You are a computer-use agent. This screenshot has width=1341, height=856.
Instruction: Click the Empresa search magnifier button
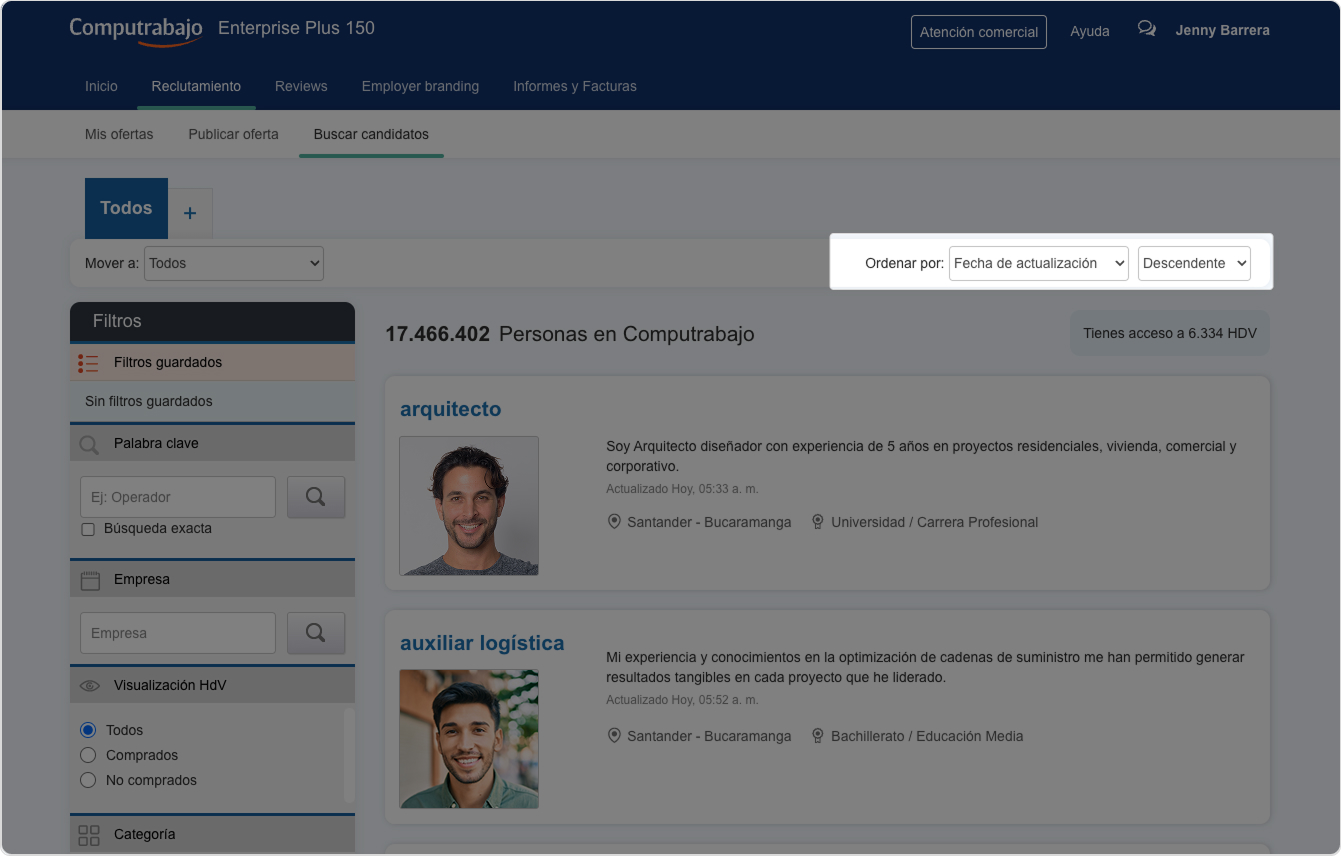316,633
